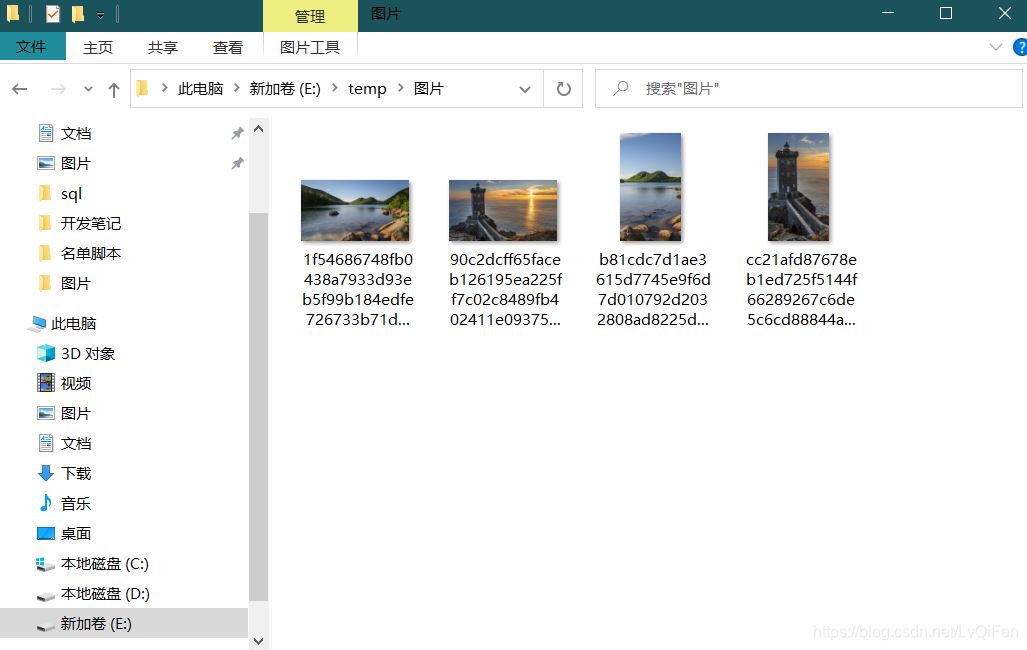Click 此电脑 in the address breadcrumb
Viewport: 1027px width, 650px height.
click(x=200, y=88)
